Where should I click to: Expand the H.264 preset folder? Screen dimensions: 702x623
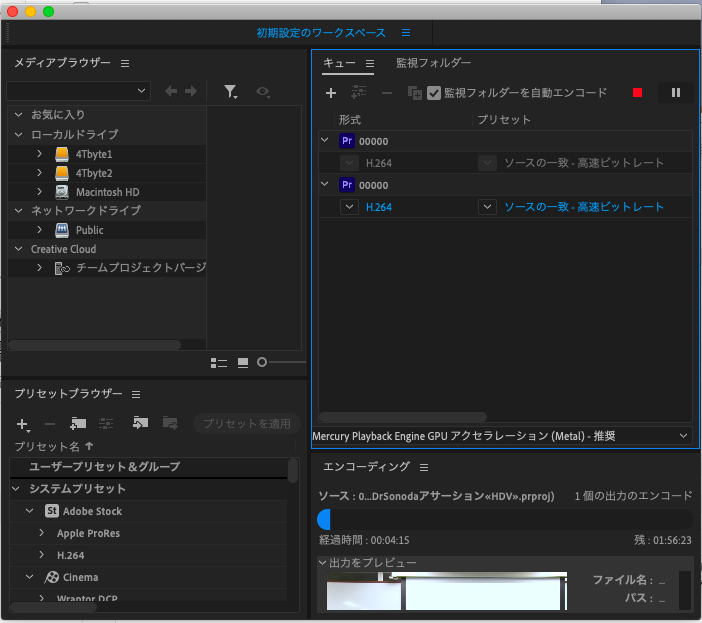42,555
